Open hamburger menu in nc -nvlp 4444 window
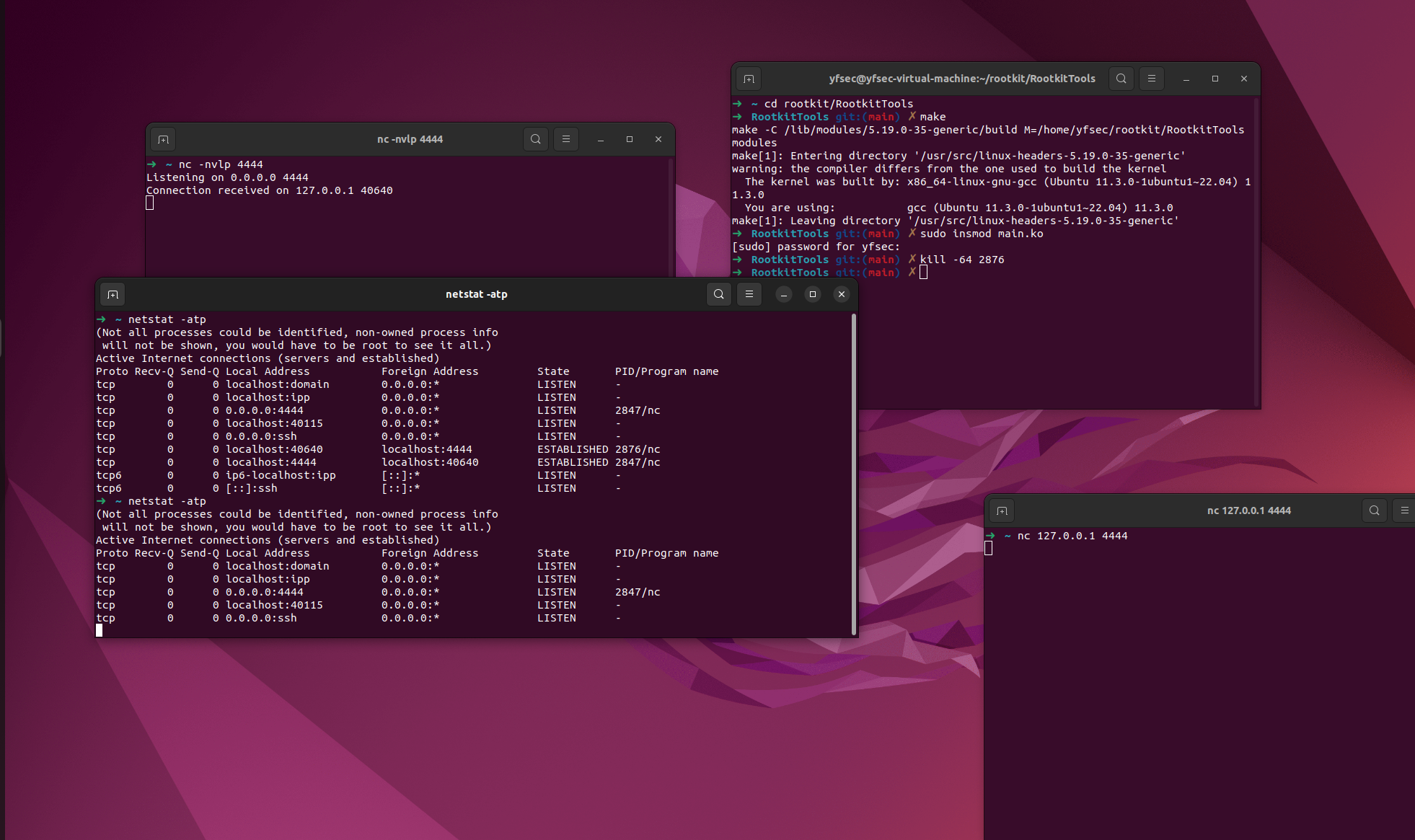Image resolution: width=1415 pixels, height=840 pixels. click(566, 139)
